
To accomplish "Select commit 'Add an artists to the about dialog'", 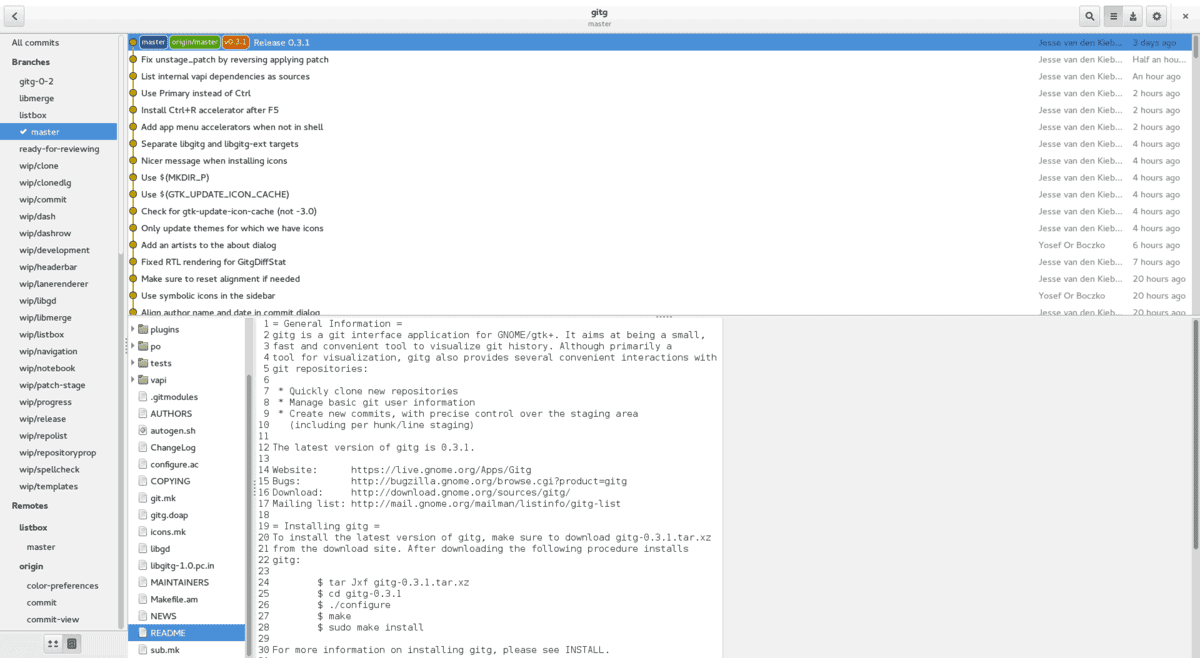I will pyautogui.click(x=659, y=245).
